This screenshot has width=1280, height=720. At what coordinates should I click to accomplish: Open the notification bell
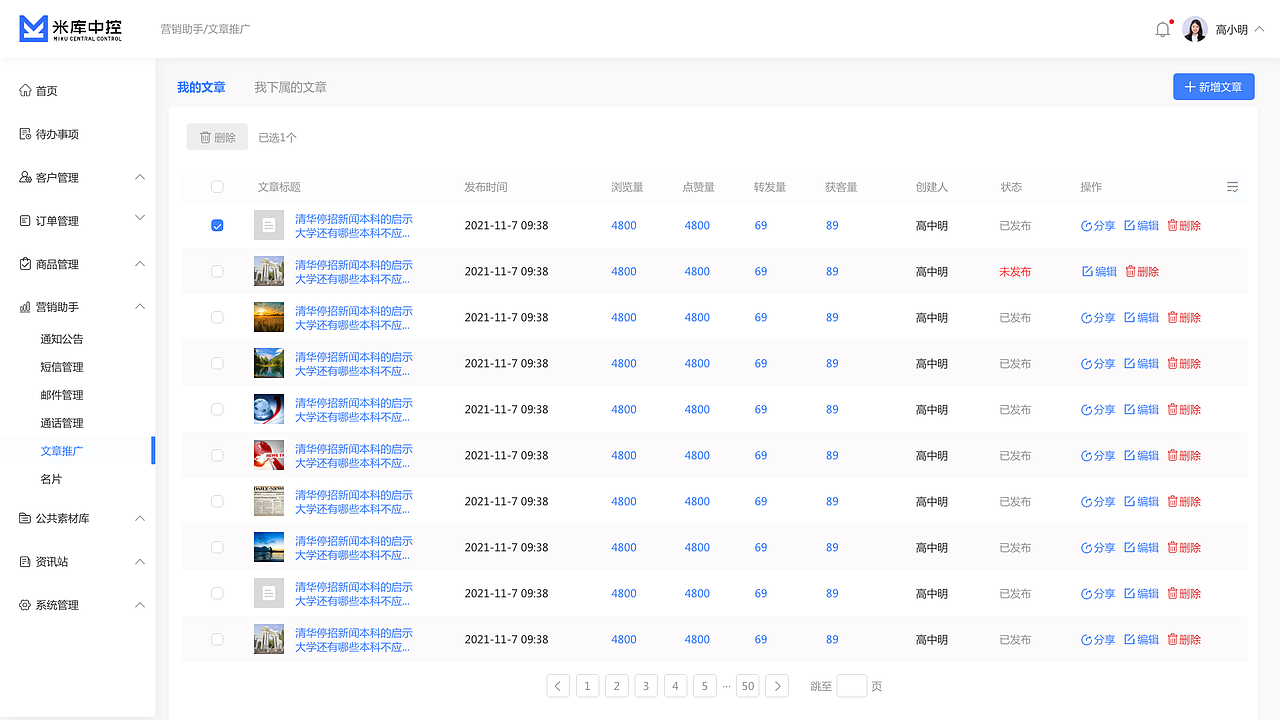(x=1162, y=30)
